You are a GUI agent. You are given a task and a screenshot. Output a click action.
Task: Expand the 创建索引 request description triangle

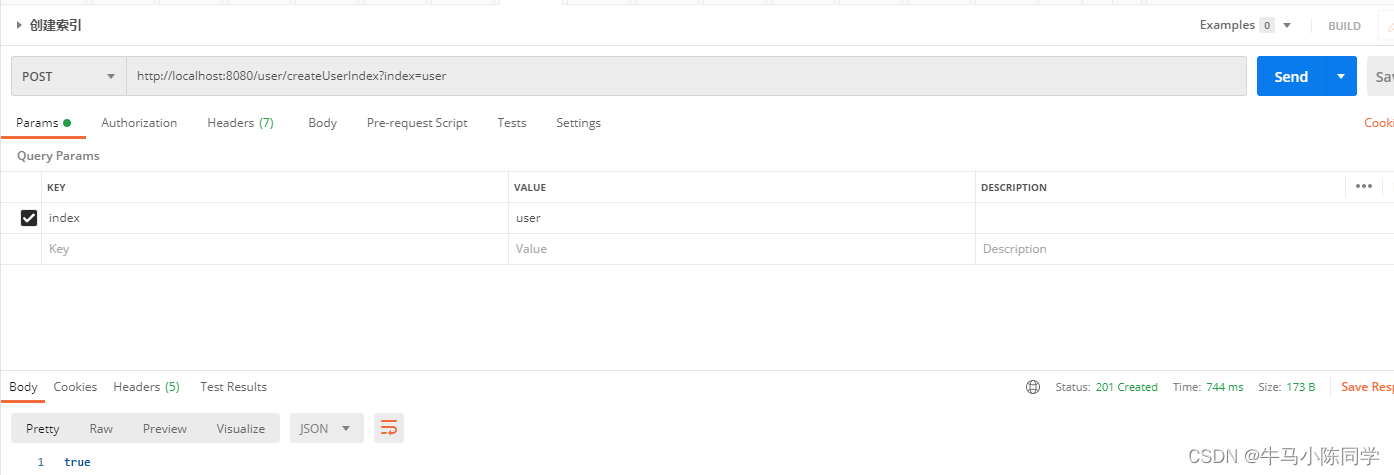[19, 26]
